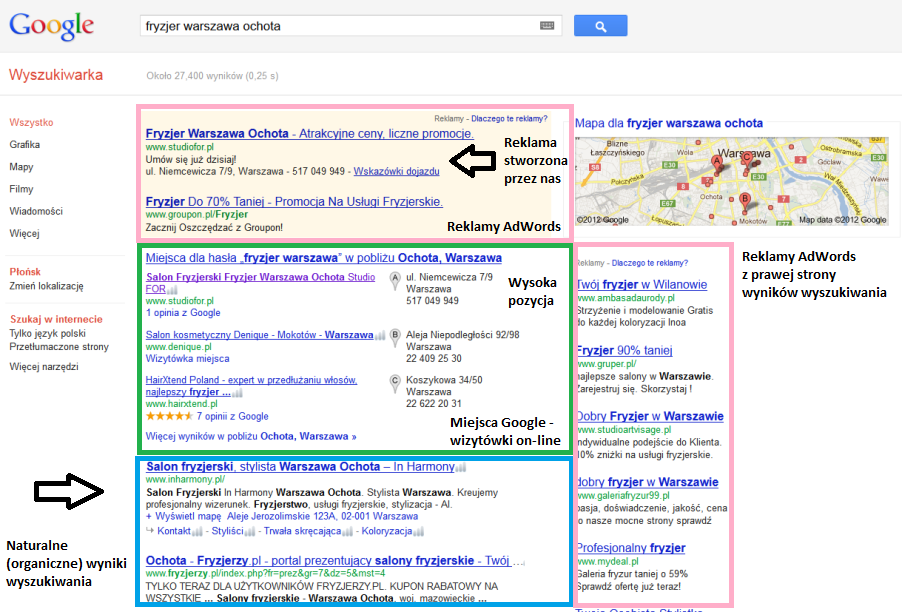This screenshot has height=612, width=902.
Task: Click pin icon C beside Koszykowa address
Action: [x=395, y=382]
